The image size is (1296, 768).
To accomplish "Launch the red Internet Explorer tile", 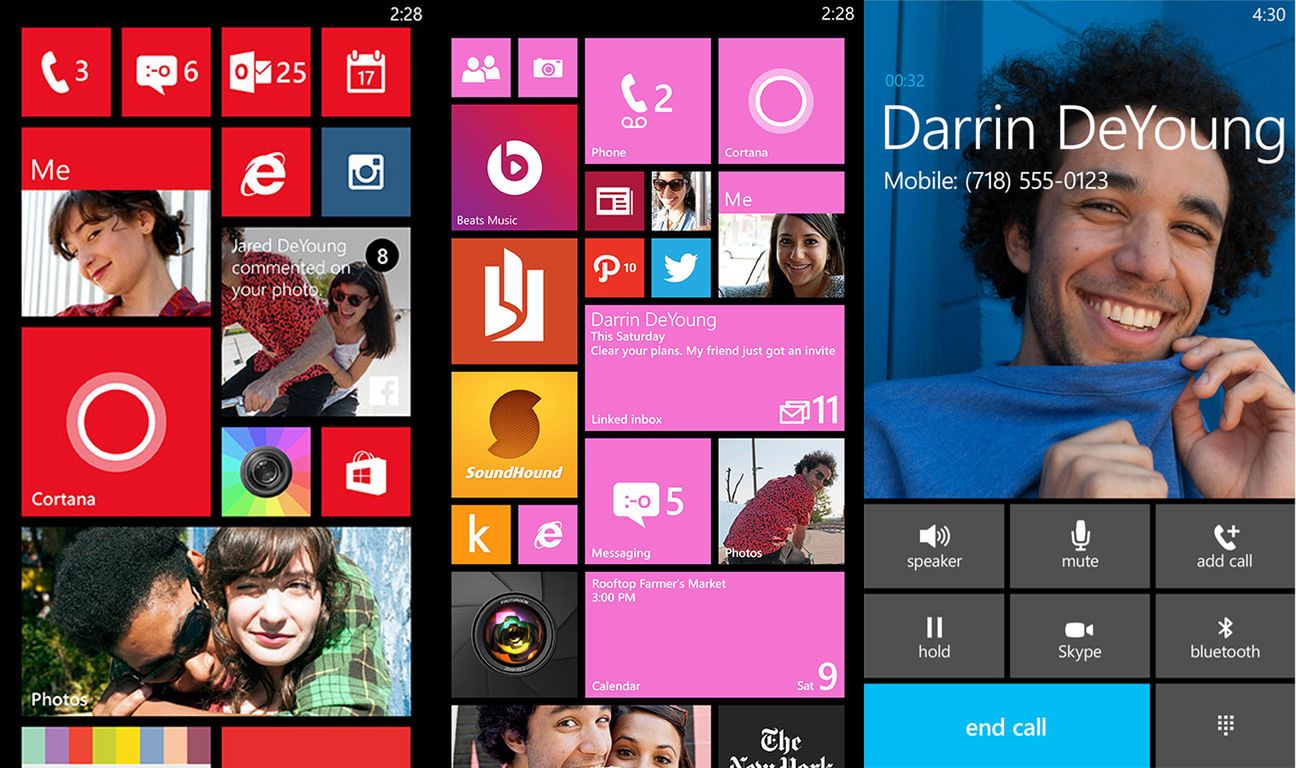I will click(266, 172).
